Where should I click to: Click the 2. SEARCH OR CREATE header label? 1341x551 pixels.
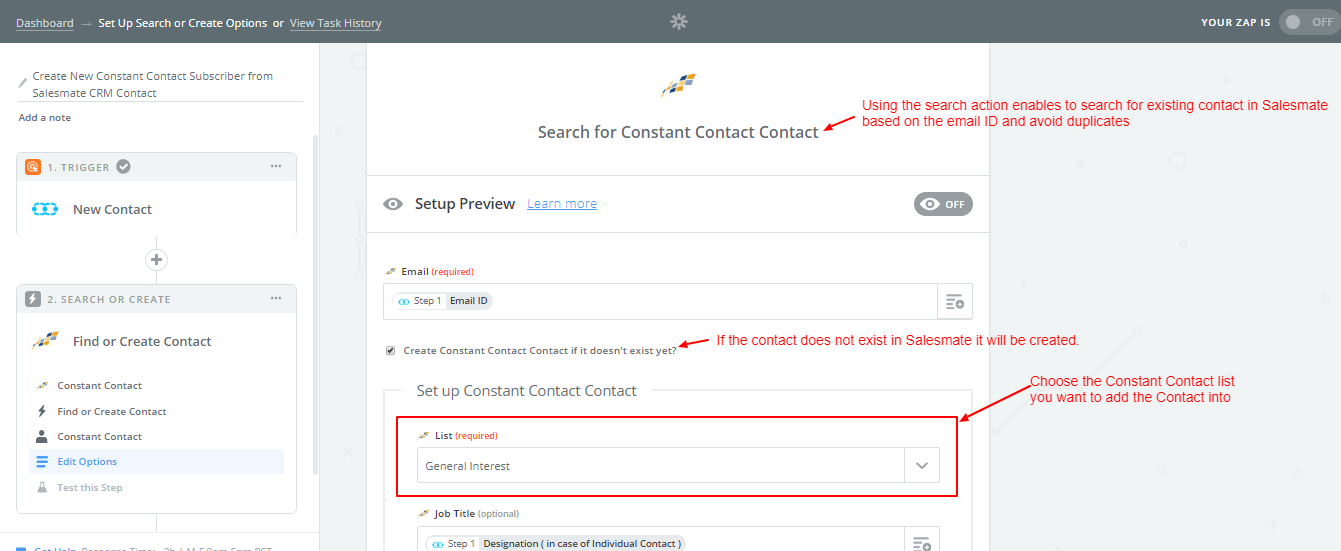point(109,300)
